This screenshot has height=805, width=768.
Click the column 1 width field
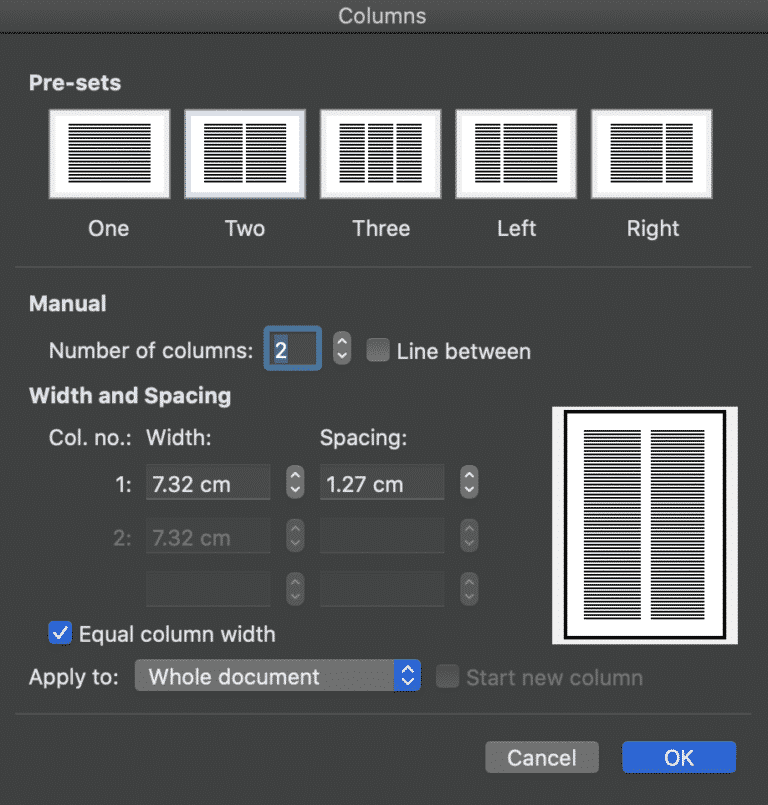point(208,482)
